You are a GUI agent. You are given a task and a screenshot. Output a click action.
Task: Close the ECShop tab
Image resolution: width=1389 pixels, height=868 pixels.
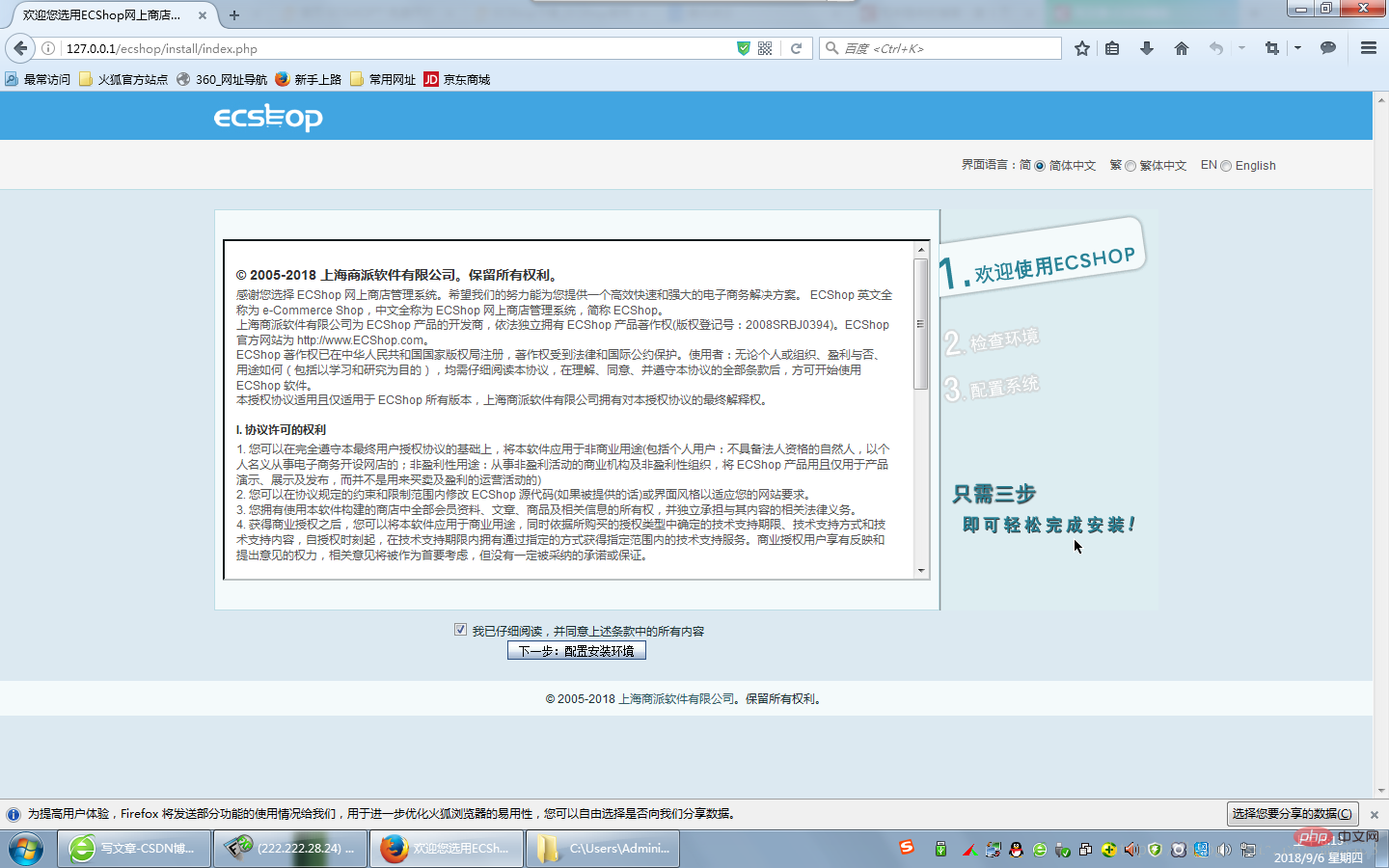tap(202, 15)
